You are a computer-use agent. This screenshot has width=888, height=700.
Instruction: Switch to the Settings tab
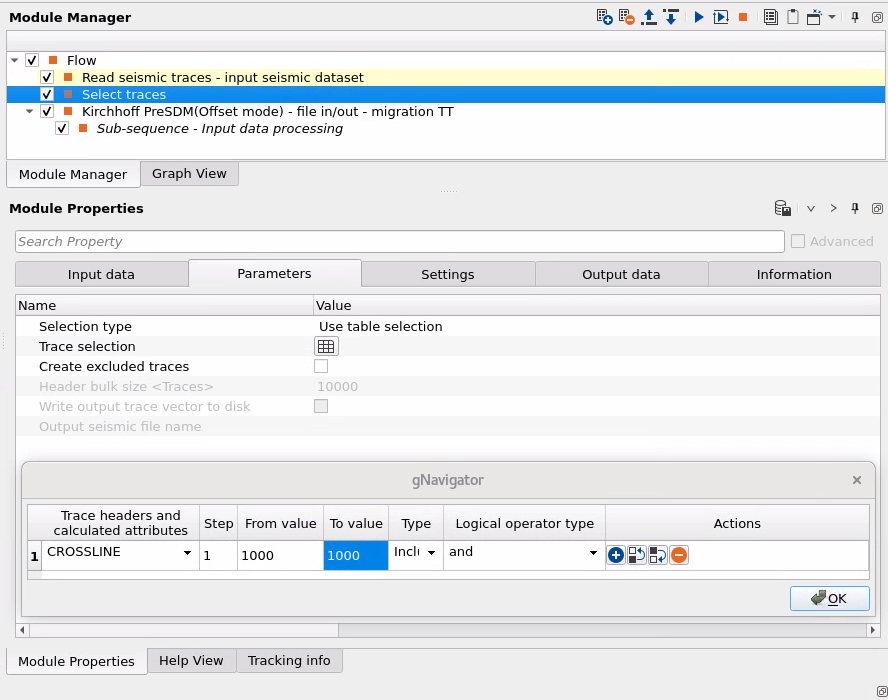coord(447,274)
